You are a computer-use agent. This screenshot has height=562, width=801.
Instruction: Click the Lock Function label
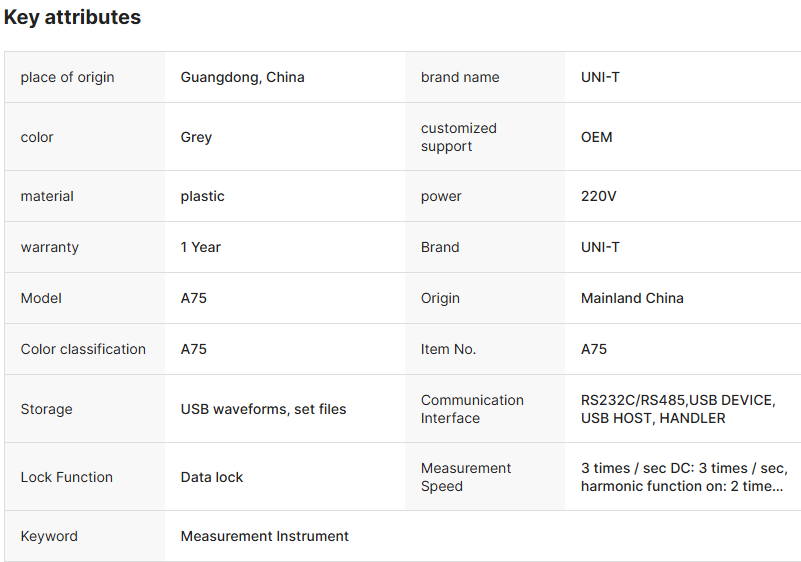pos(66,477)
